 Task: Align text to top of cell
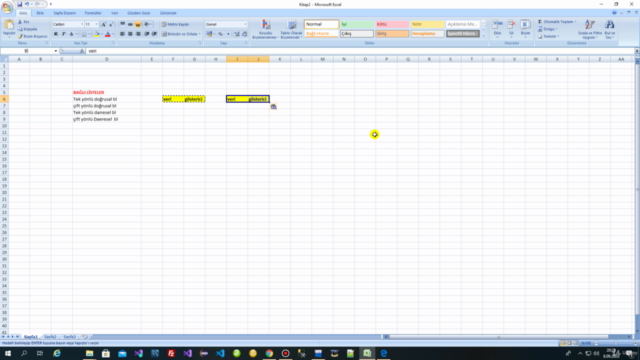click(122, 24)
